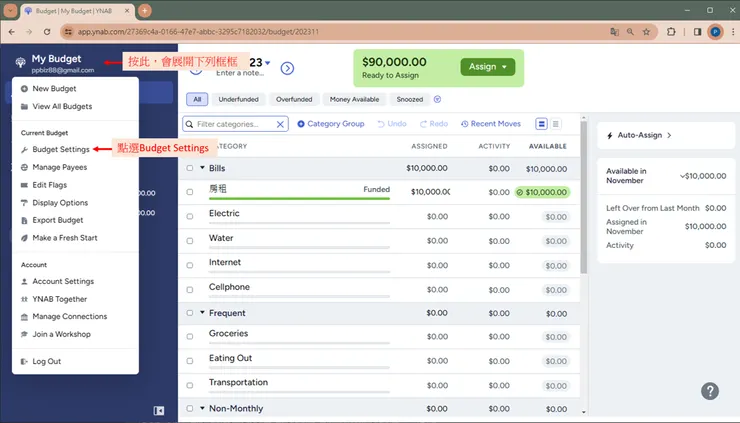Select the All filter tab
The height and width of the screenshot is (423, 740).
click(197, 99)
